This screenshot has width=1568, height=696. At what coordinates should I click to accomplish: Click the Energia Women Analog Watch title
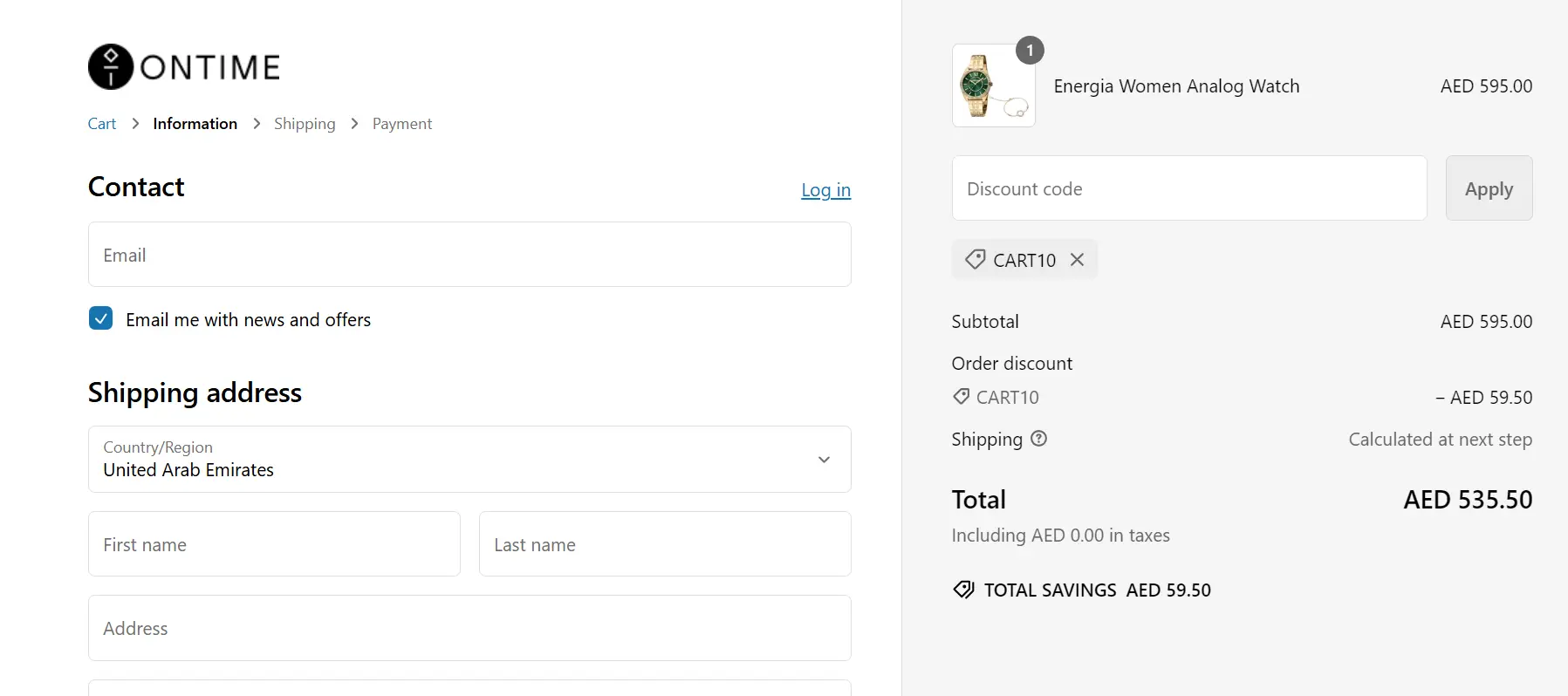coord(1176,86)
